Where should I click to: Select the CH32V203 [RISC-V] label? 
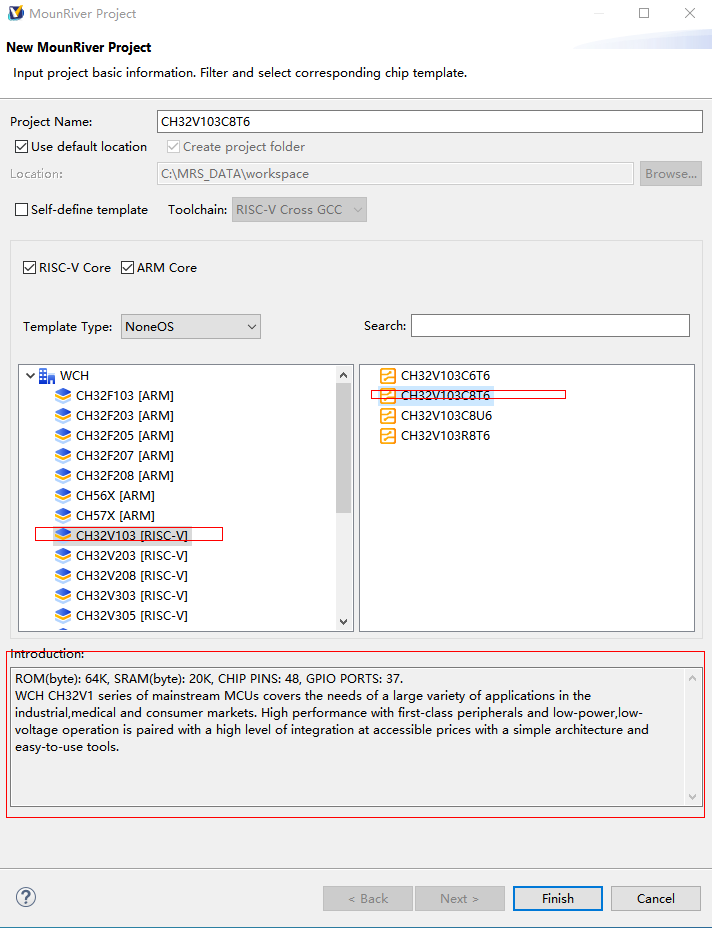[132, 556]
